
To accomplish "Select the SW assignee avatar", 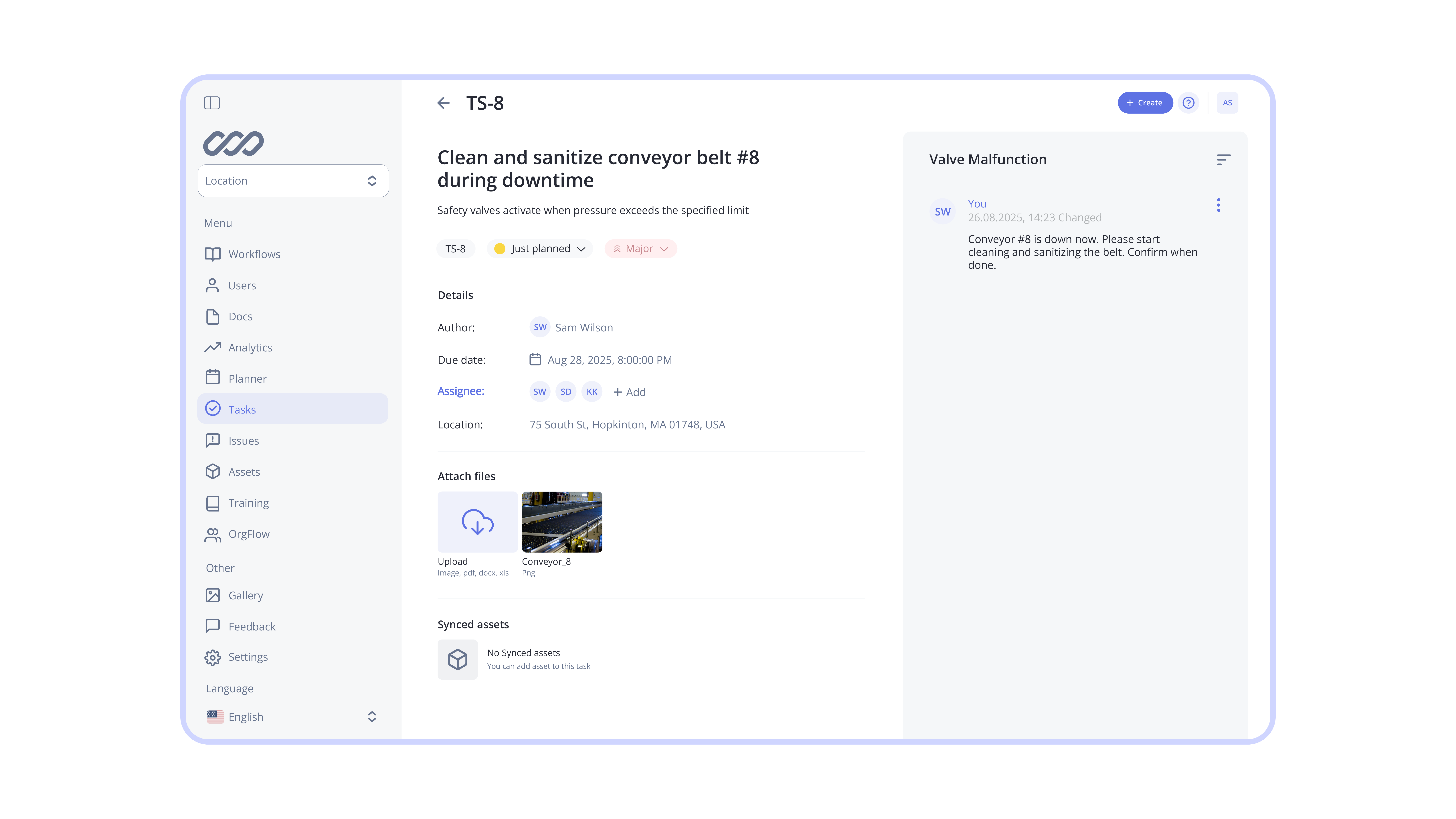I will point(540,392).
